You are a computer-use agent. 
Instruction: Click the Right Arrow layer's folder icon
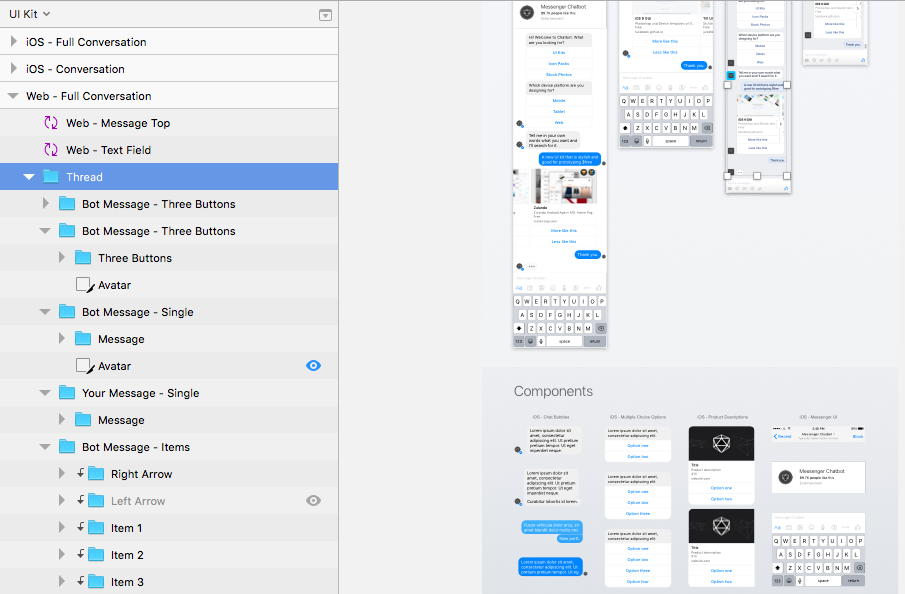96,474
